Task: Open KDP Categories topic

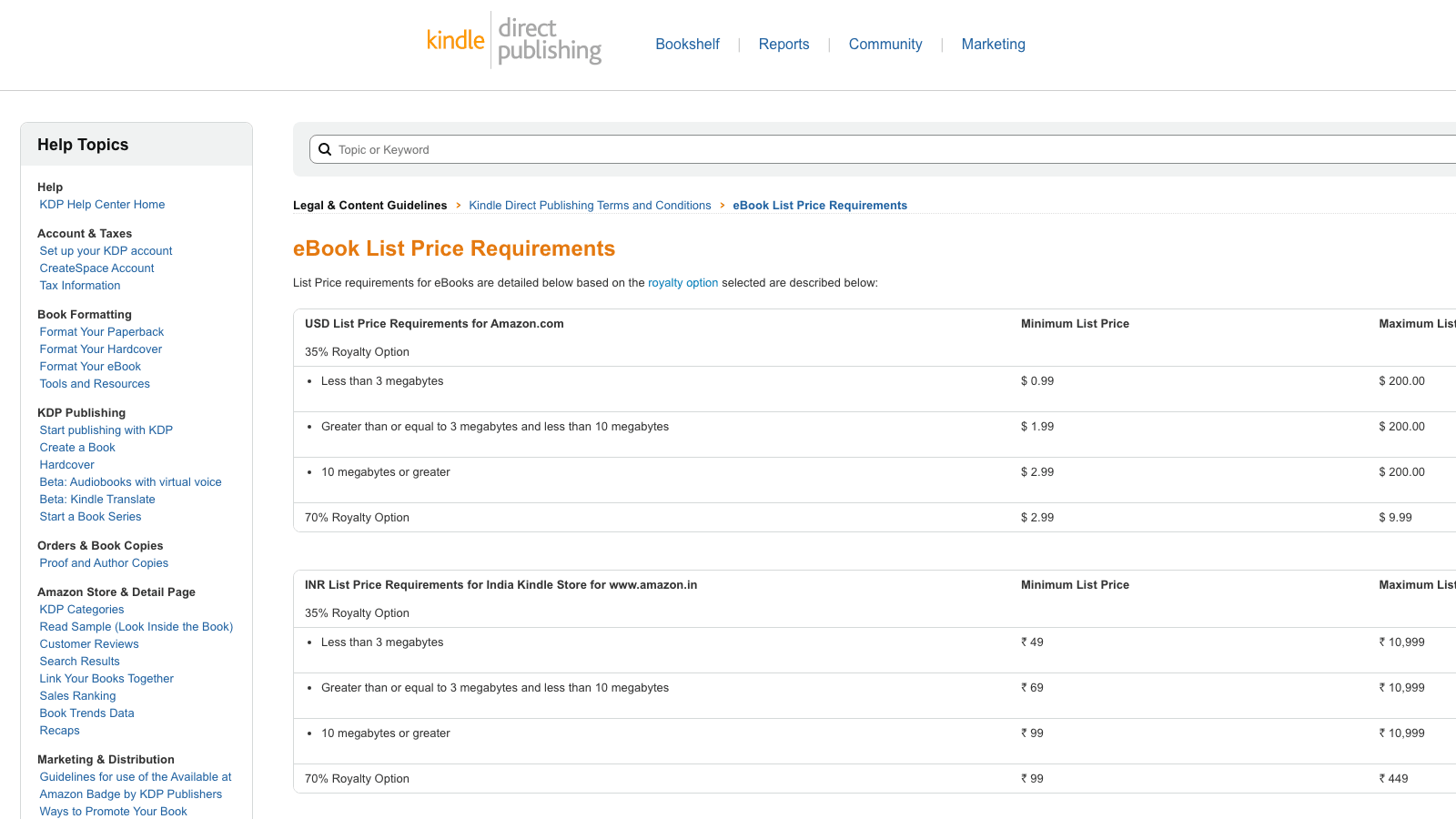Action: pos(82,610)
